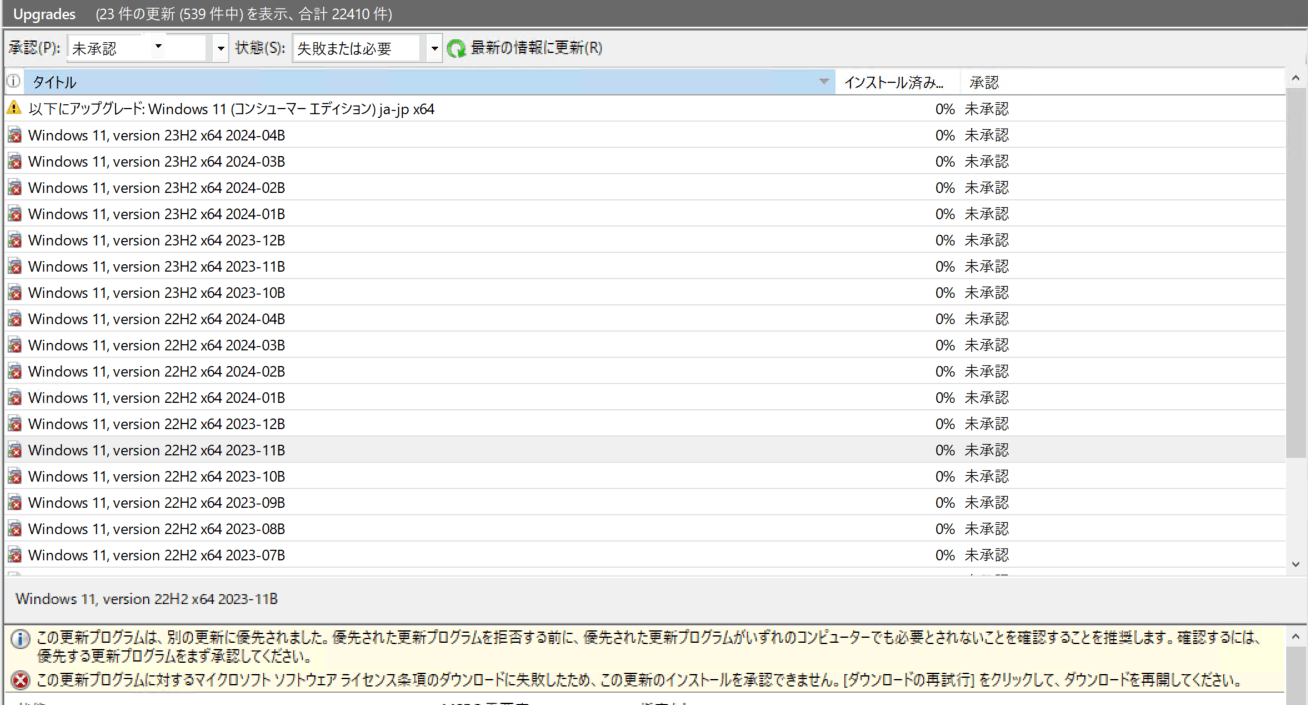Select Windows 11, version 22H2 x64 2024-04B

pos(645,318)
